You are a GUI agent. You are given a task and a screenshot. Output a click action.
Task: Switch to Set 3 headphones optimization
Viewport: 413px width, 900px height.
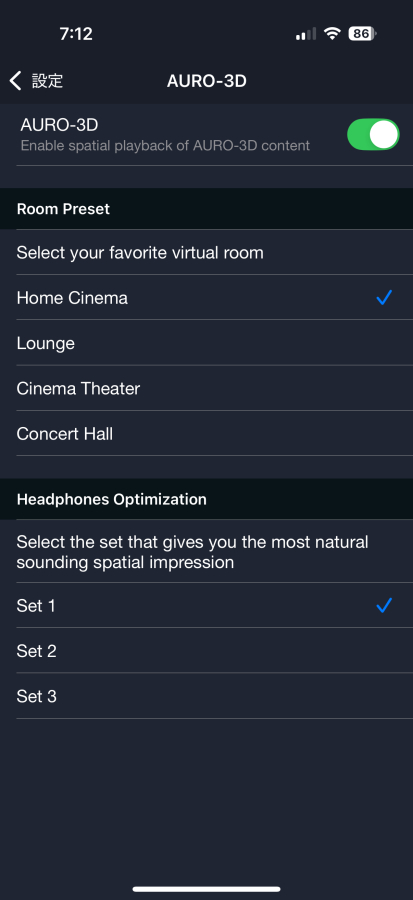click(206, 696)
